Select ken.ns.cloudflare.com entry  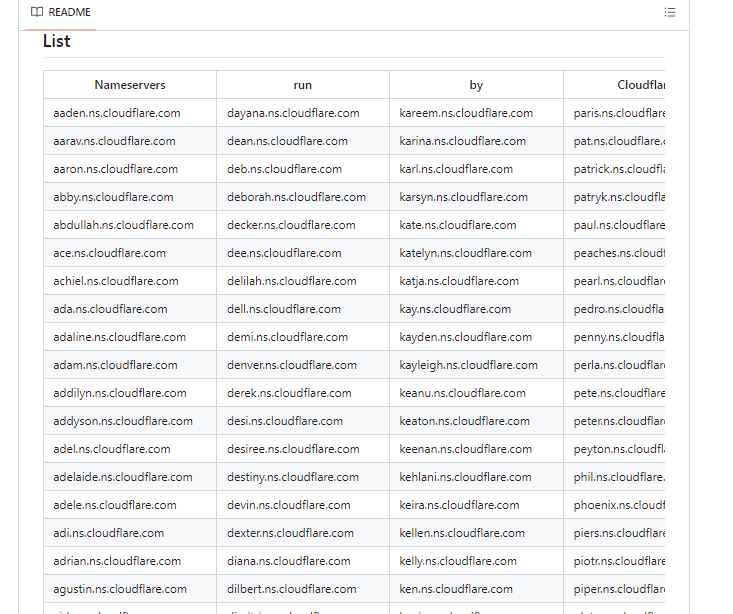coord(456,589)
